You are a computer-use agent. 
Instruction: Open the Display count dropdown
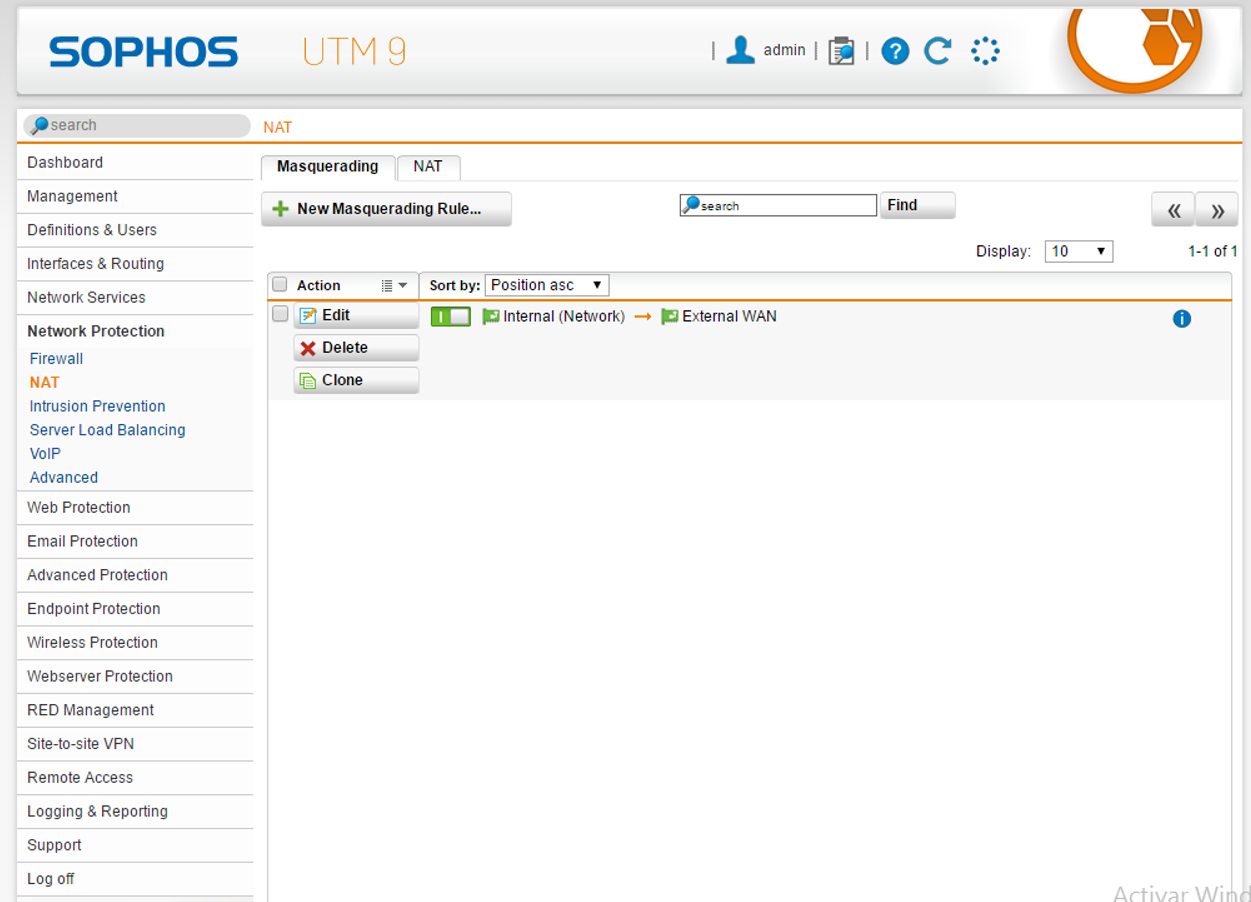(x=1079, y=251)
